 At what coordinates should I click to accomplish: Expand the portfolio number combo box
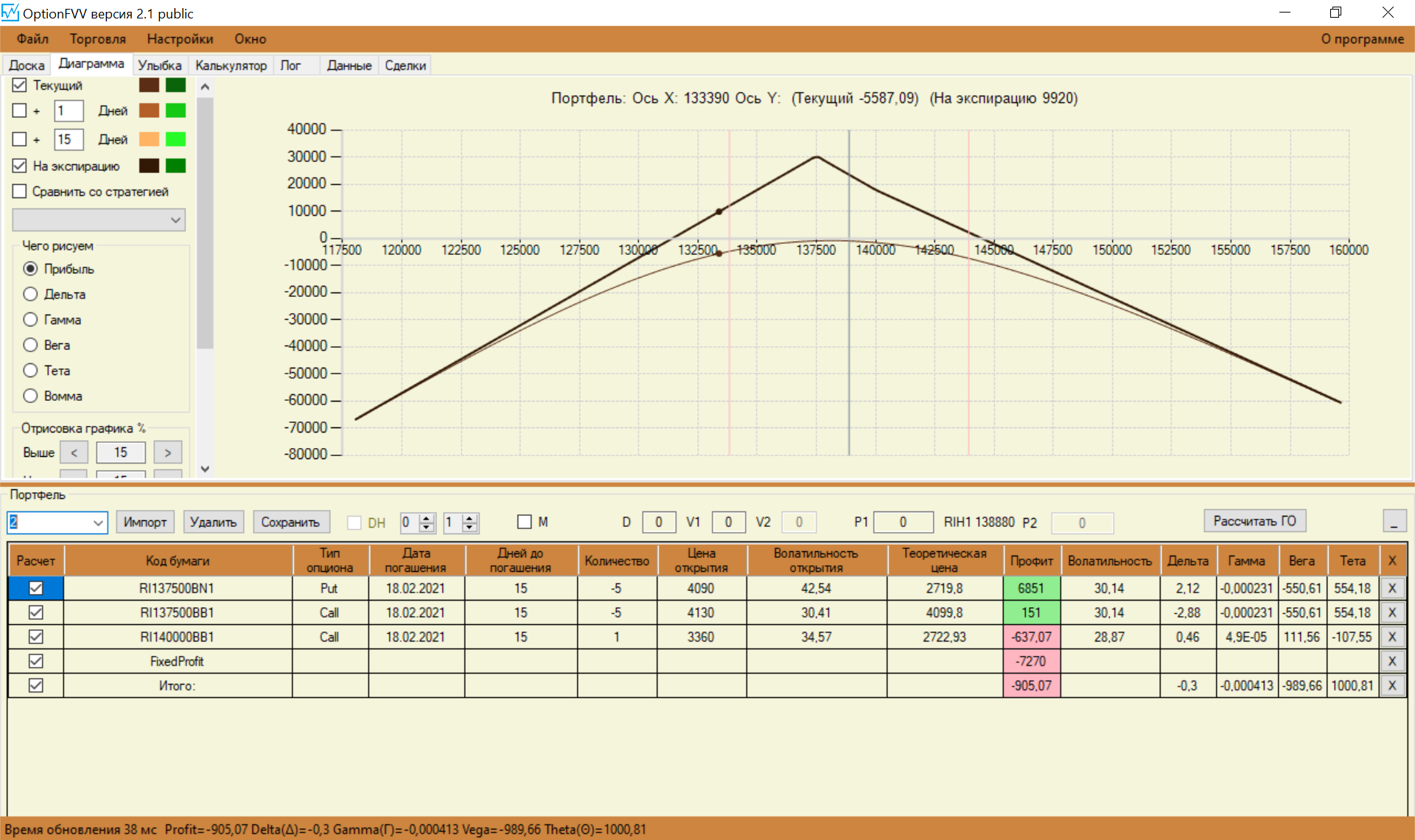tap(98, 522)
